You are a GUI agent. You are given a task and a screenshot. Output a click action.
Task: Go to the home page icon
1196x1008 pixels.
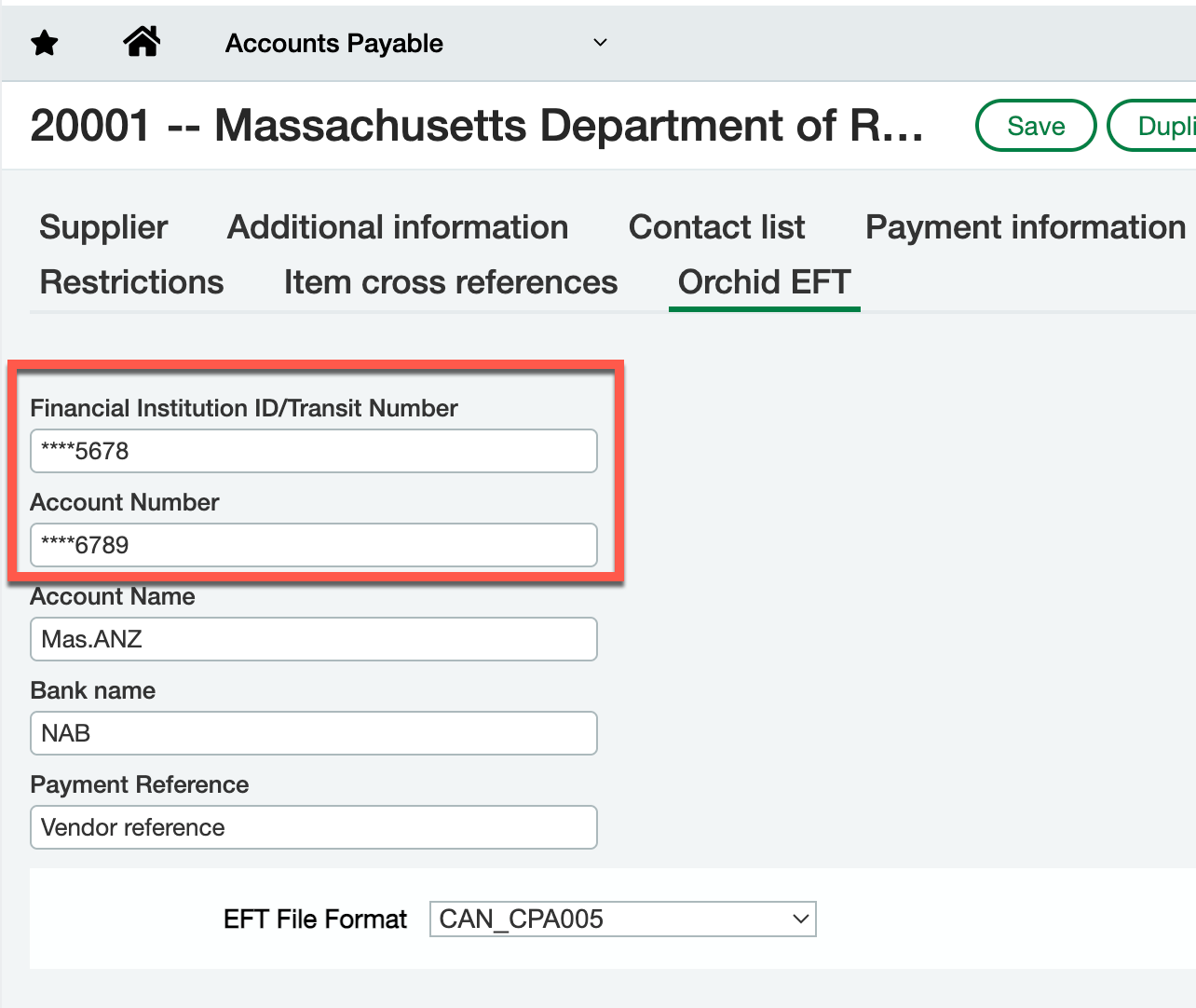tap(142, 42)
